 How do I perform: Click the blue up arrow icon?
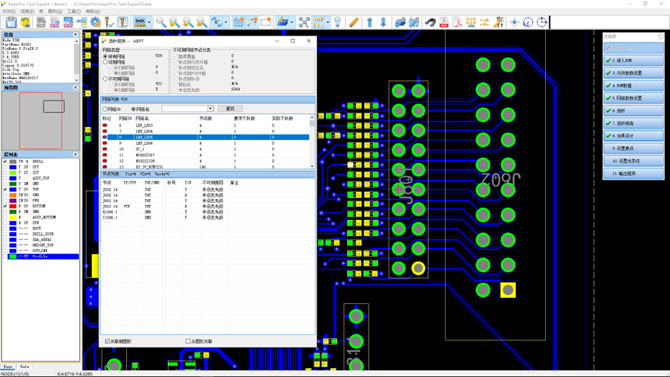click(x=370, y=22)
